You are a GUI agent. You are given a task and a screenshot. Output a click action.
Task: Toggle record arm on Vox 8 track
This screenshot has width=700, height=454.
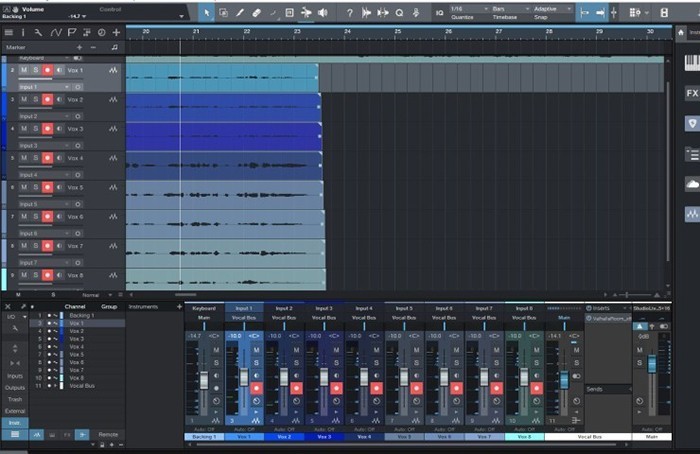(x=47, y=275)
